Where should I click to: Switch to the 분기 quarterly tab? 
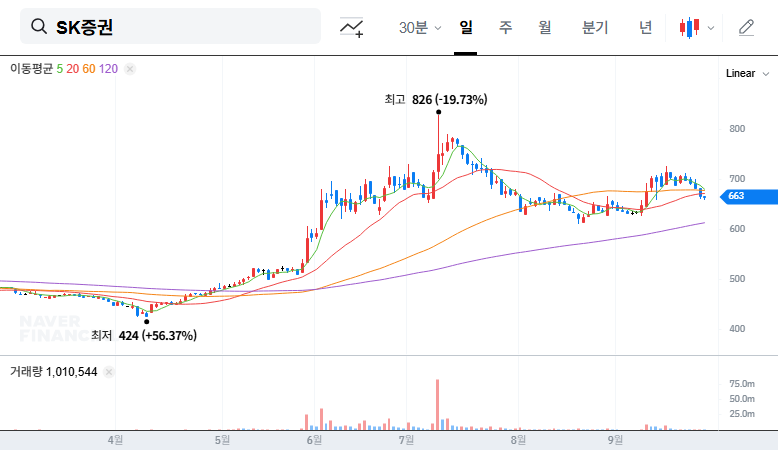coord(594,27)
